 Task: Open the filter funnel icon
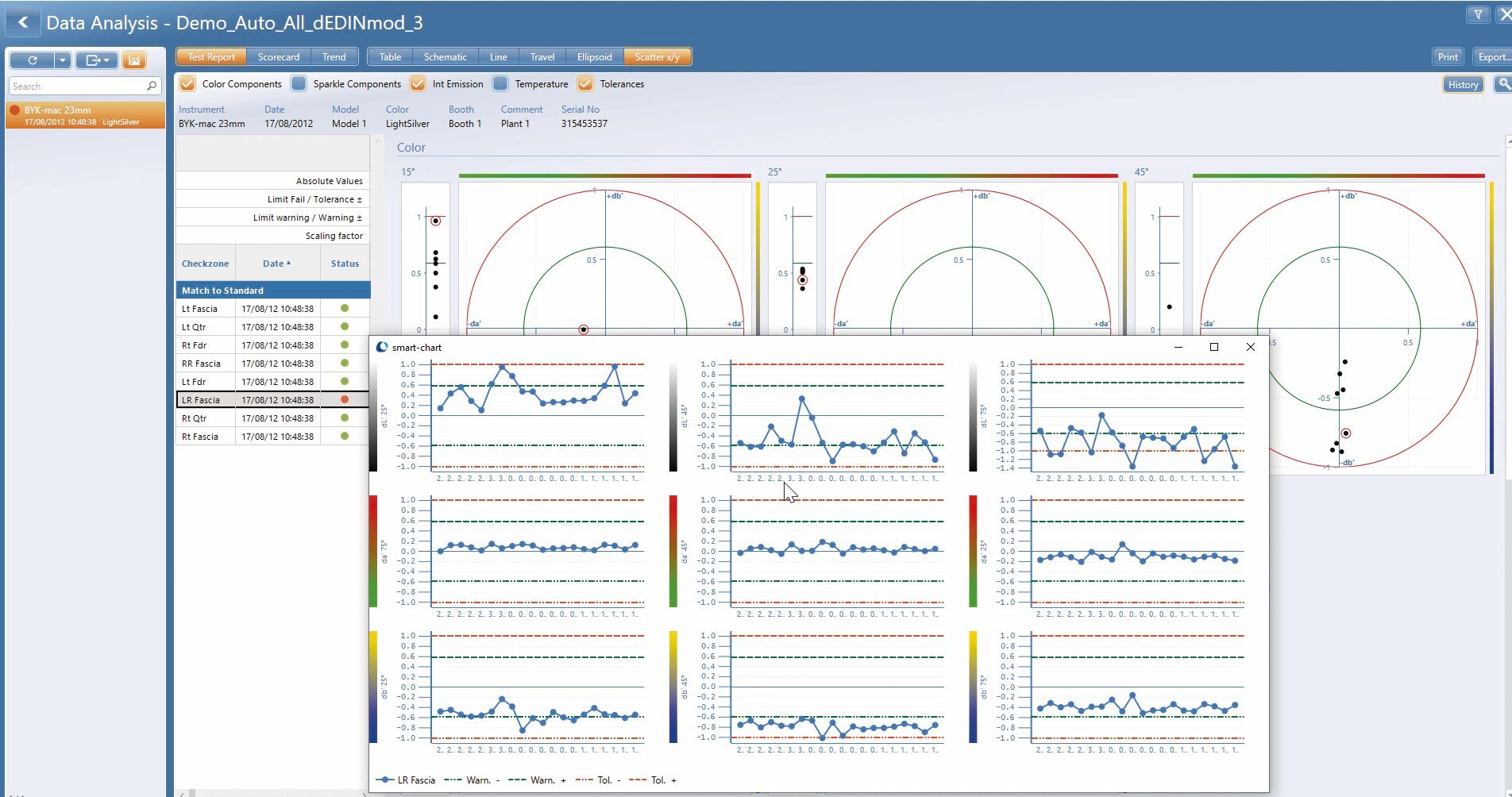tap(1478, 14)
